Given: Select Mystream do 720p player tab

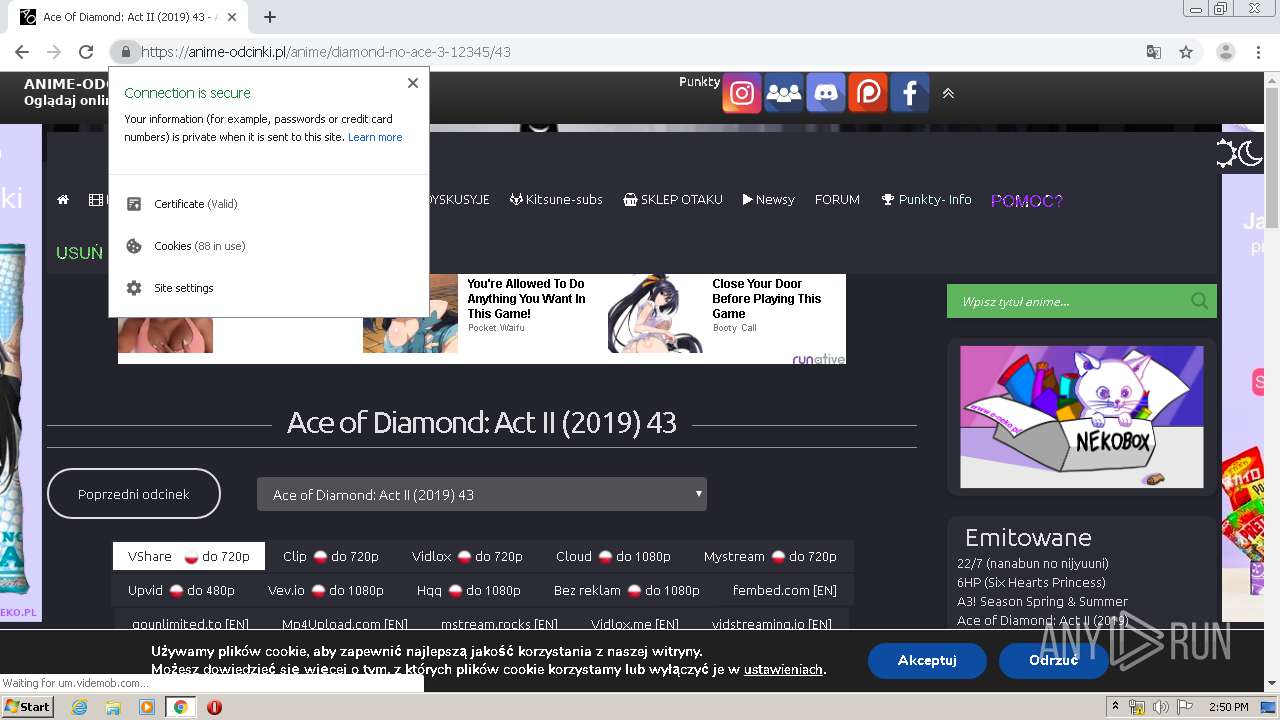Looking at the screenshot, I should (770, 556).
